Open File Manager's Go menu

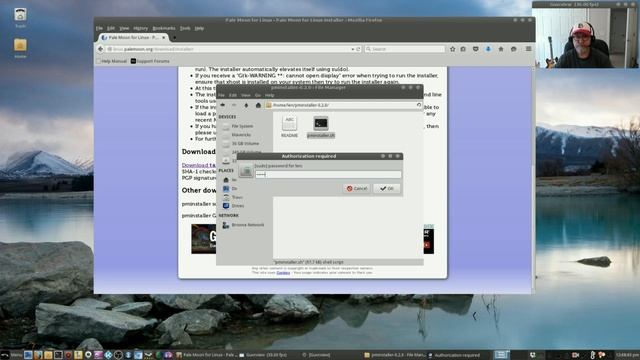[x=258, y=95]
